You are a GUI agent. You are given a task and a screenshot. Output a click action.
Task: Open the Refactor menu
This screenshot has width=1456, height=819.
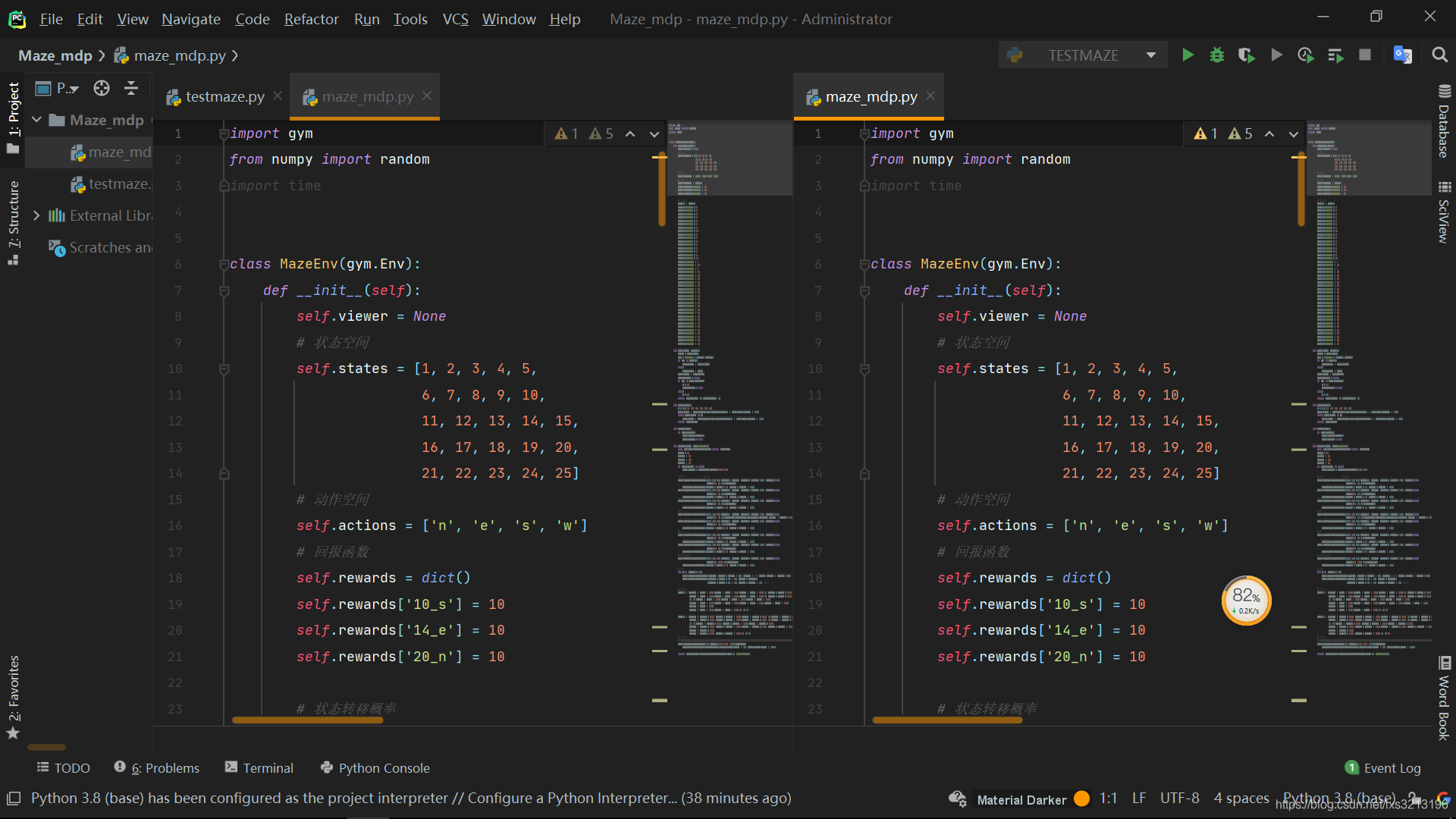pyautogui.click(x=311, y=19)
